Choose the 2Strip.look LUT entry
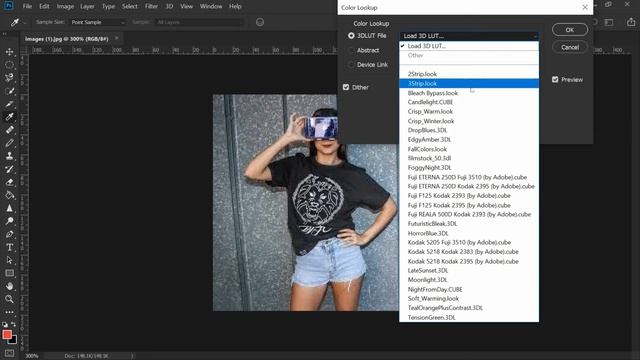Image resolution: width=640 pixels, height=360 pixels. [469, 74]
